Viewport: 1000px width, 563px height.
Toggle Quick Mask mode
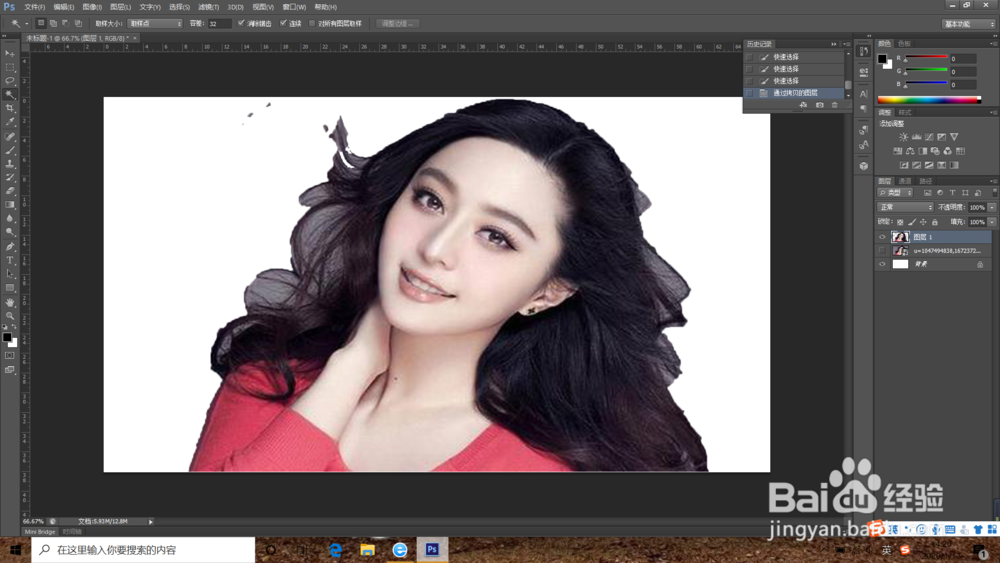[10, 356]
